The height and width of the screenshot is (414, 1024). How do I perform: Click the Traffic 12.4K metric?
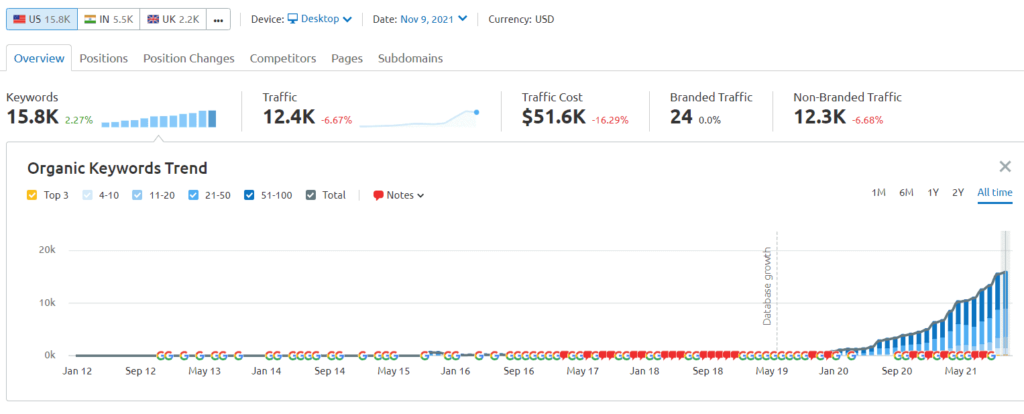click(289, 118)
